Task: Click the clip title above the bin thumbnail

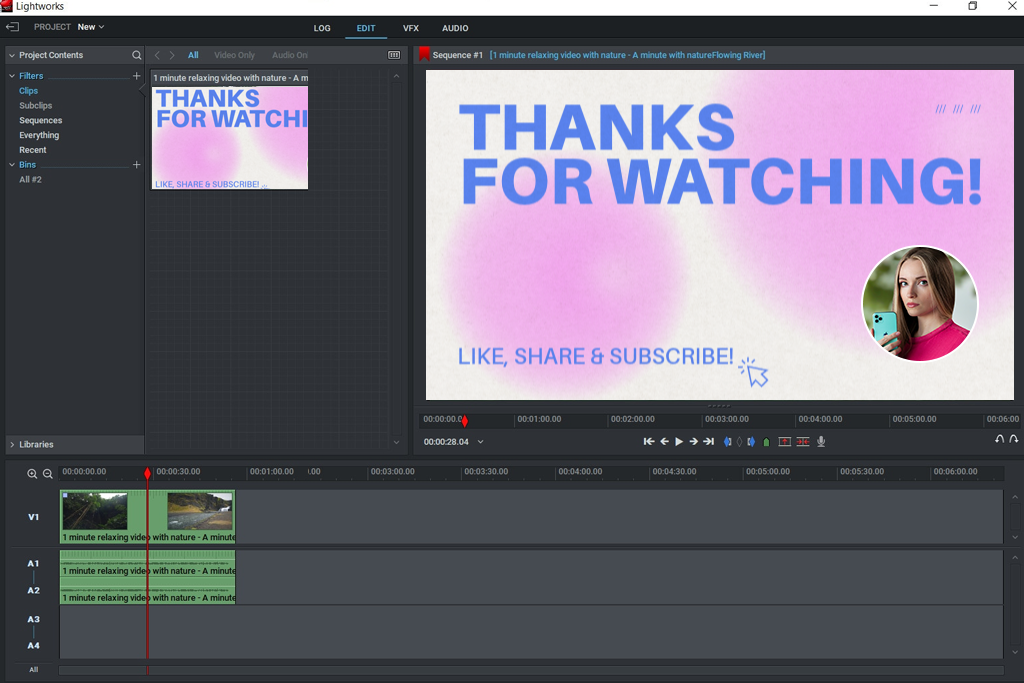Action: (x=230, y=78)
